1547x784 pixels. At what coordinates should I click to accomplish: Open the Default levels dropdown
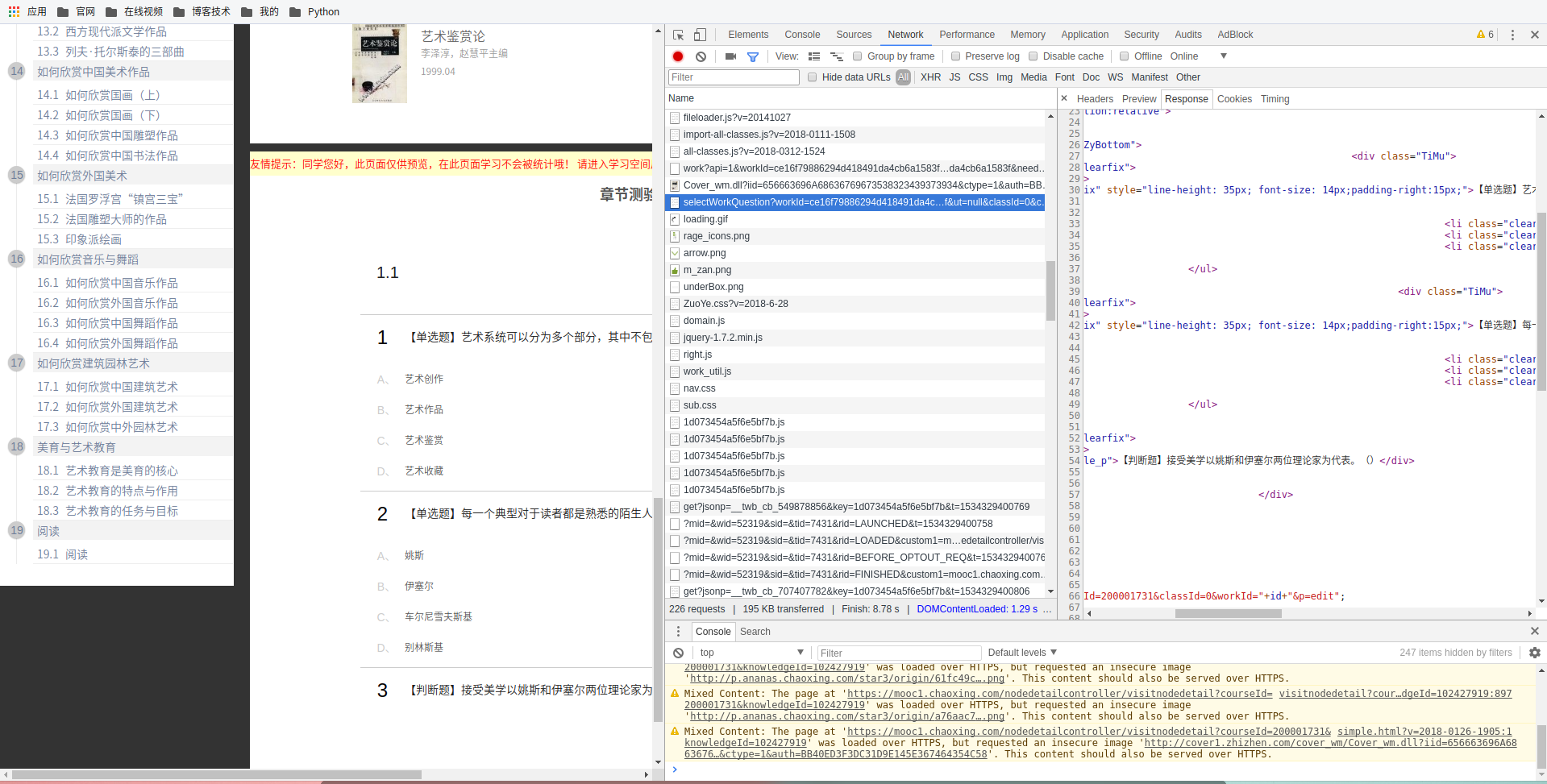pyautogui.click(x=1022, y=653)
